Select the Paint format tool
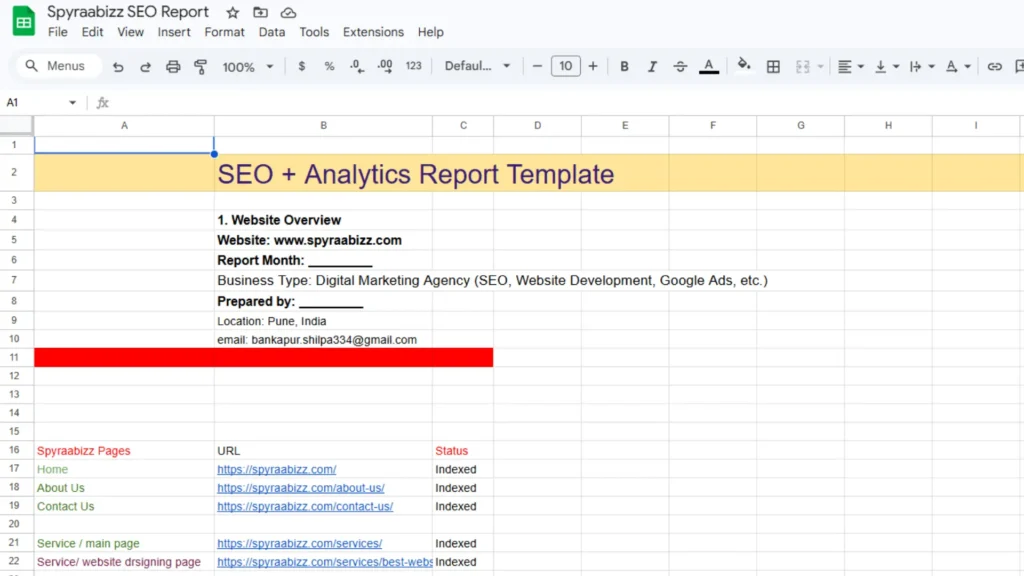Image resolution: width=1024 pixels, height=576 pixels. (198, 65)
